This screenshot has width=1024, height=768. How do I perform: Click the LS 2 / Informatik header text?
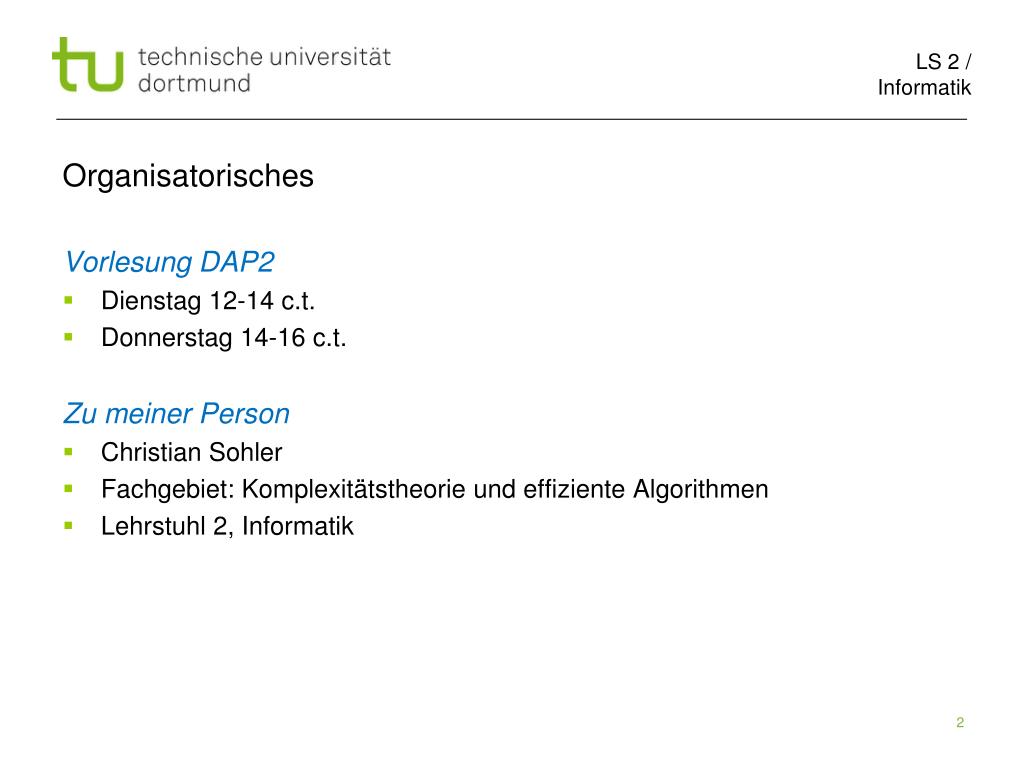924,74
